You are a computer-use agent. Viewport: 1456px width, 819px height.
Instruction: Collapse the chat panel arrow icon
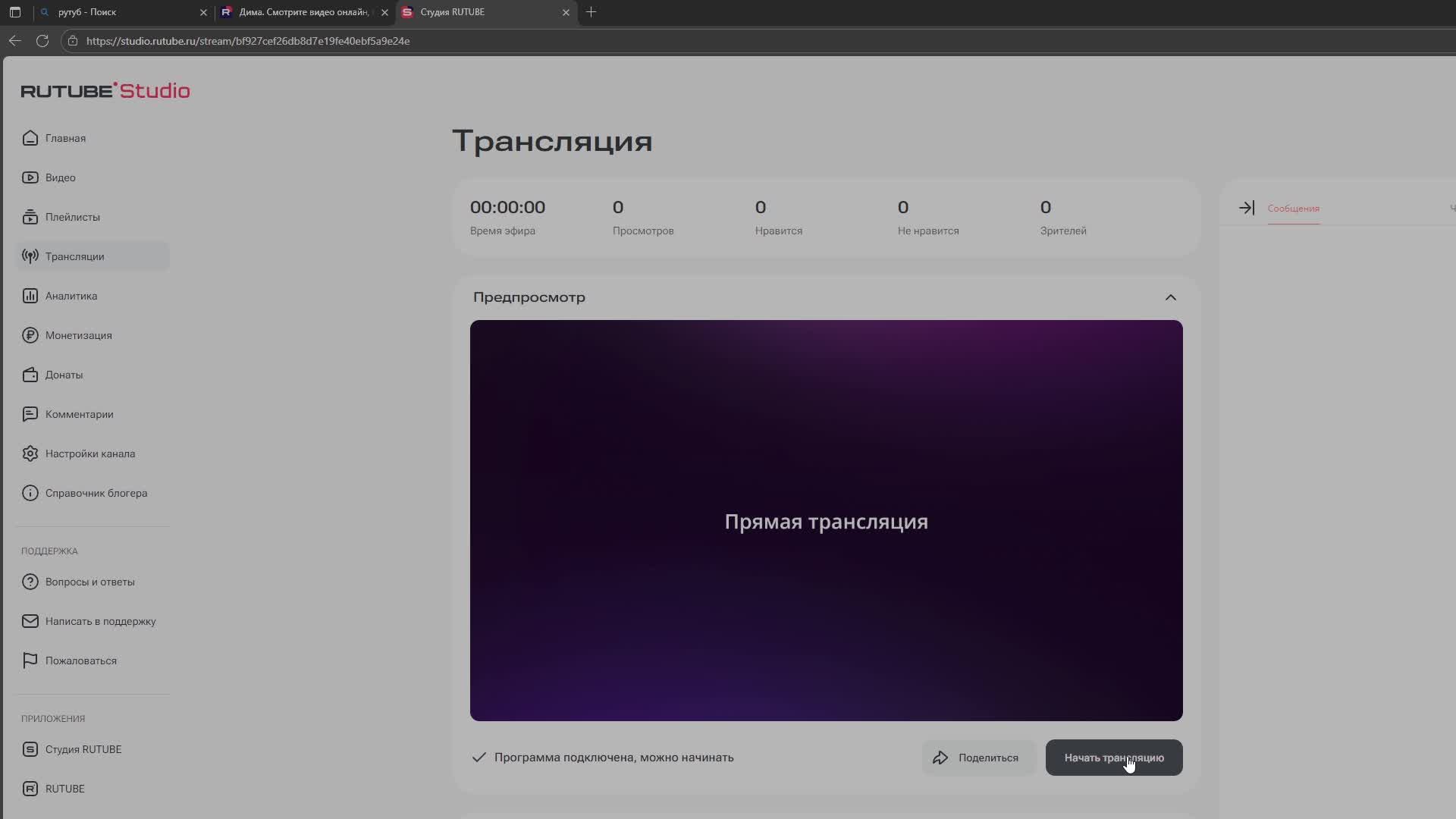pos(1247,208)
